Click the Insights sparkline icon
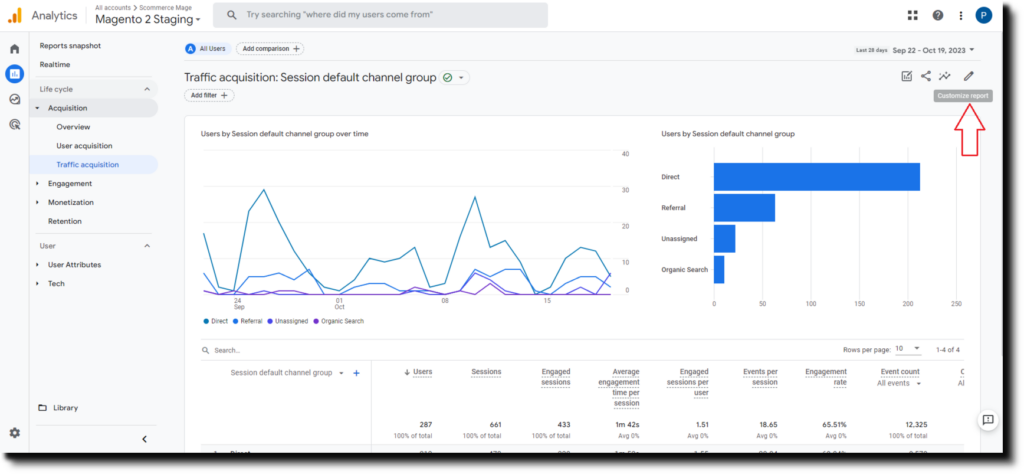 946,76
